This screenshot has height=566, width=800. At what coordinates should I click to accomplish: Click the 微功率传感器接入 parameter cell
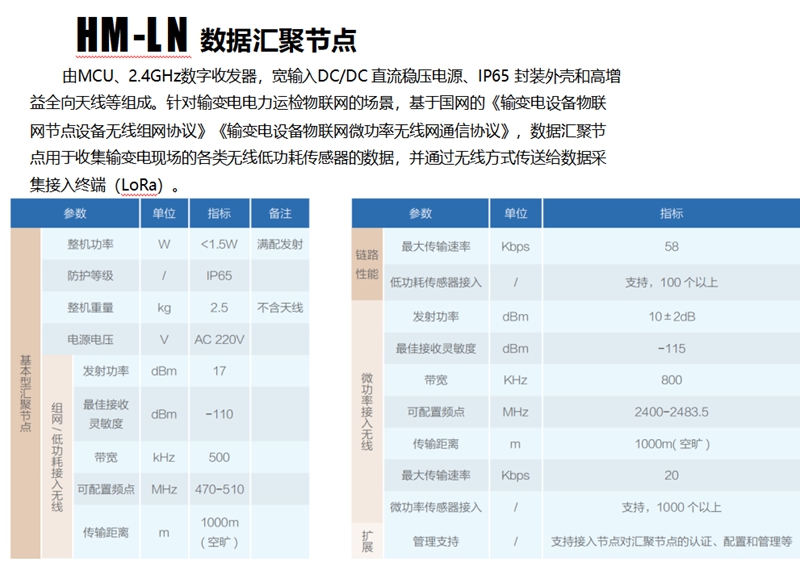pos(435,507)
